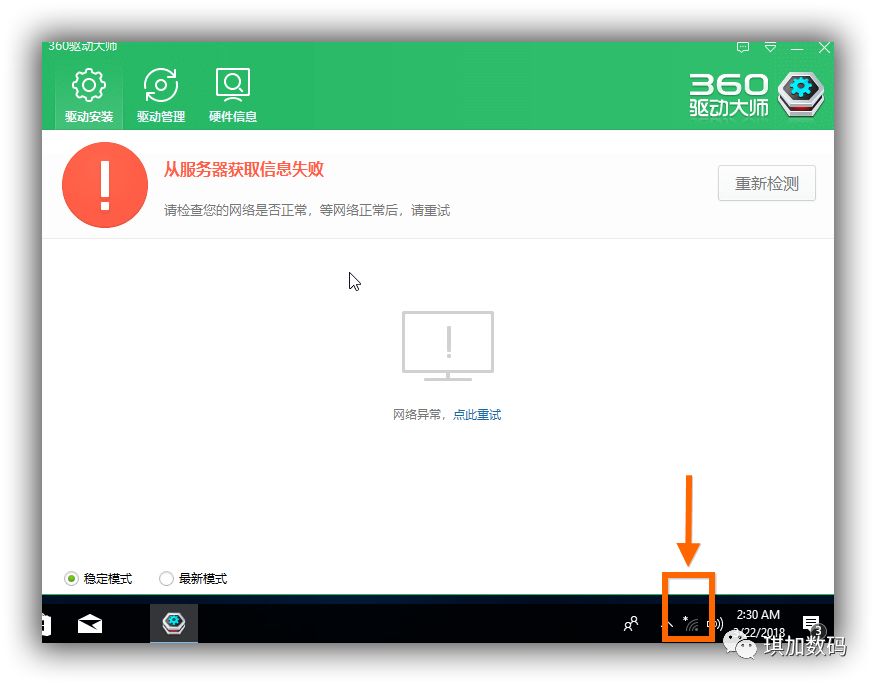
Task: Open the 硬件信息 hardware info tab
Action: pos(233,96)
